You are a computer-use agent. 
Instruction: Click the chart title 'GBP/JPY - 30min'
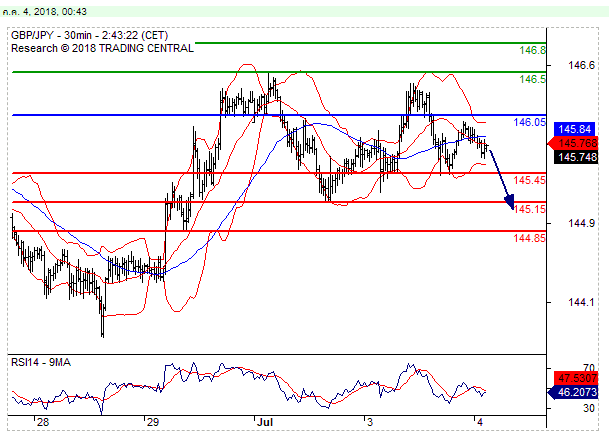point(51,35)
